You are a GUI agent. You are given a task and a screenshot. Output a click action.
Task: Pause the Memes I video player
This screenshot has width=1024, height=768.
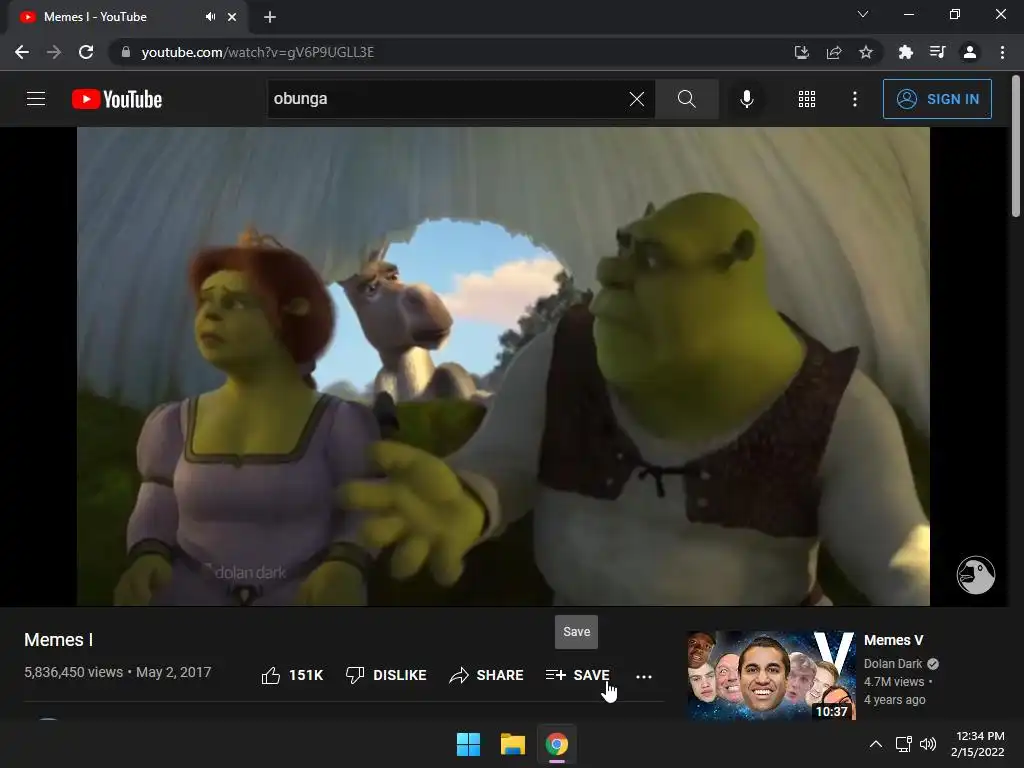point(503,366)
